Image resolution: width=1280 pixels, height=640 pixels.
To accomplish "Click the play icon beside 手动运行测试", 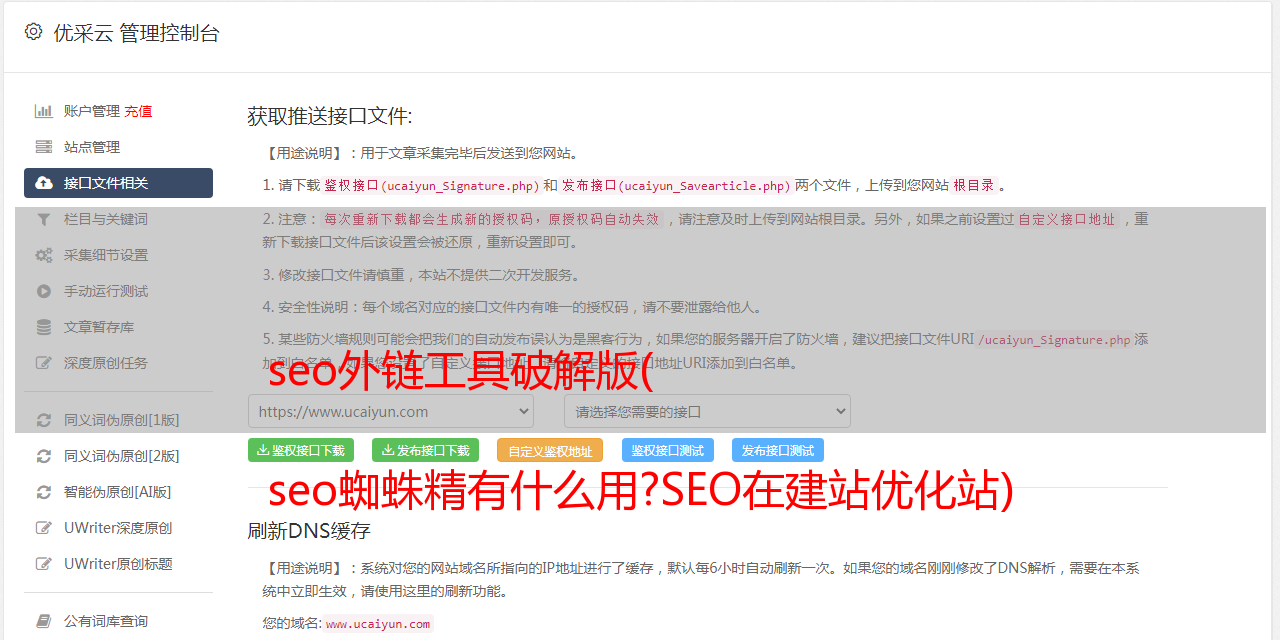I will pyautogui.click(x=44, y=291).
